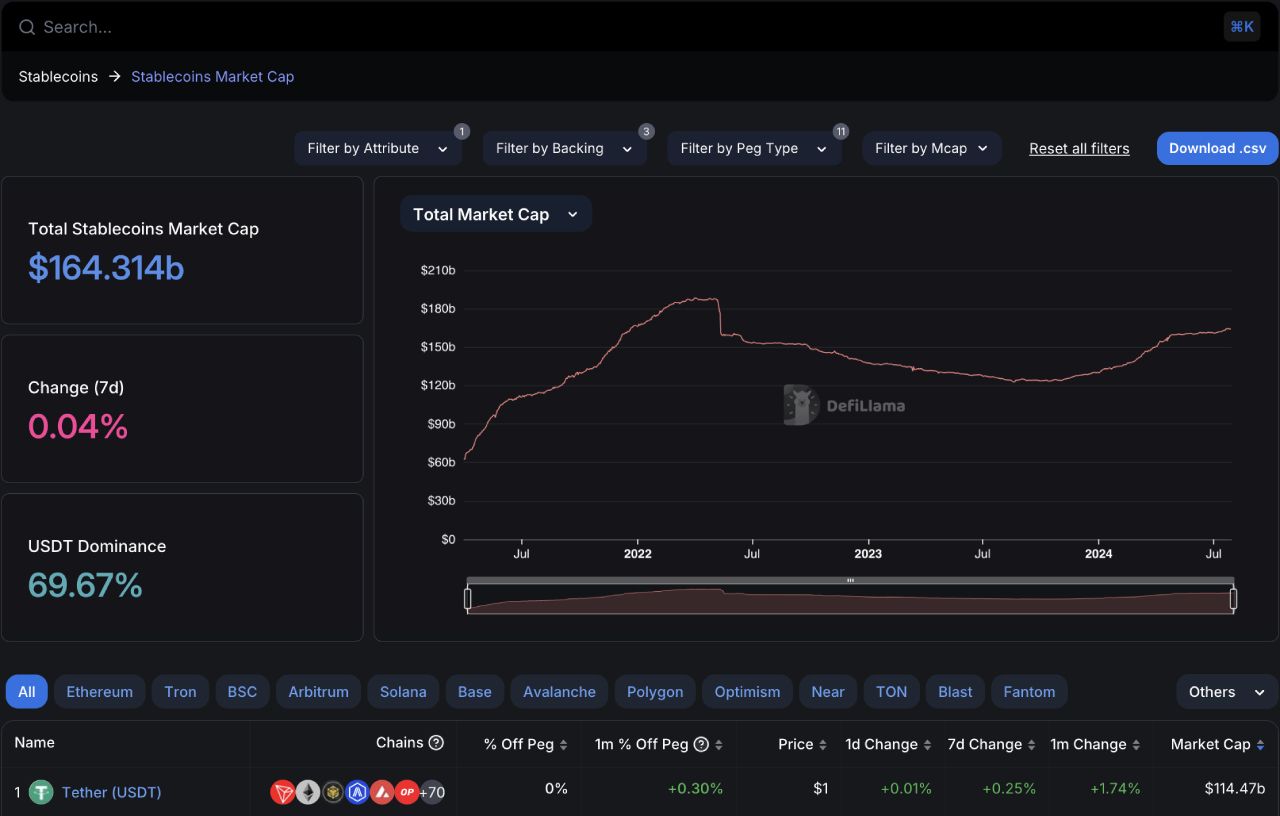Screen dimensions: 1280x816
Task: Switch to the Optimism chain tab
Action: click(x=747, y=692)
